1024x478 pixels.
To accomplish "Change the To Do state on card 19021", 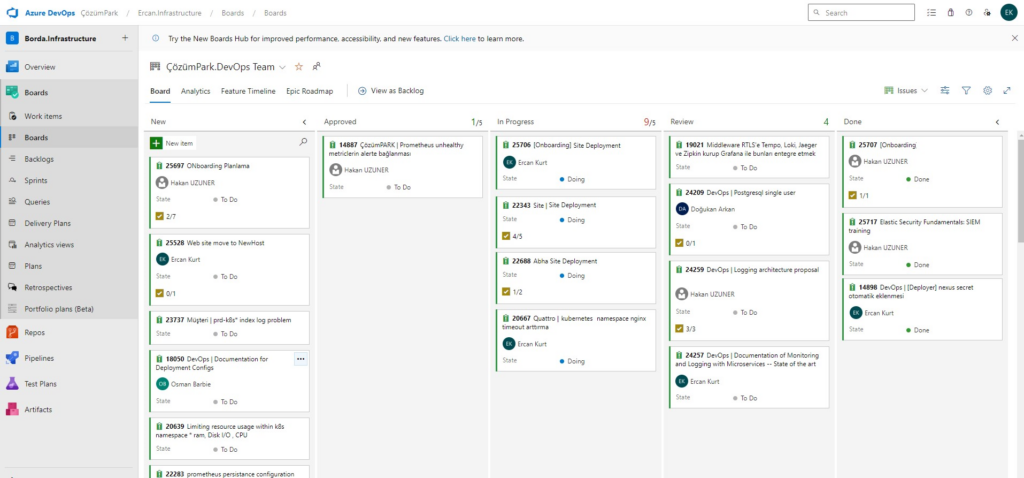I will pyautogui.click(x=745, y=168).
